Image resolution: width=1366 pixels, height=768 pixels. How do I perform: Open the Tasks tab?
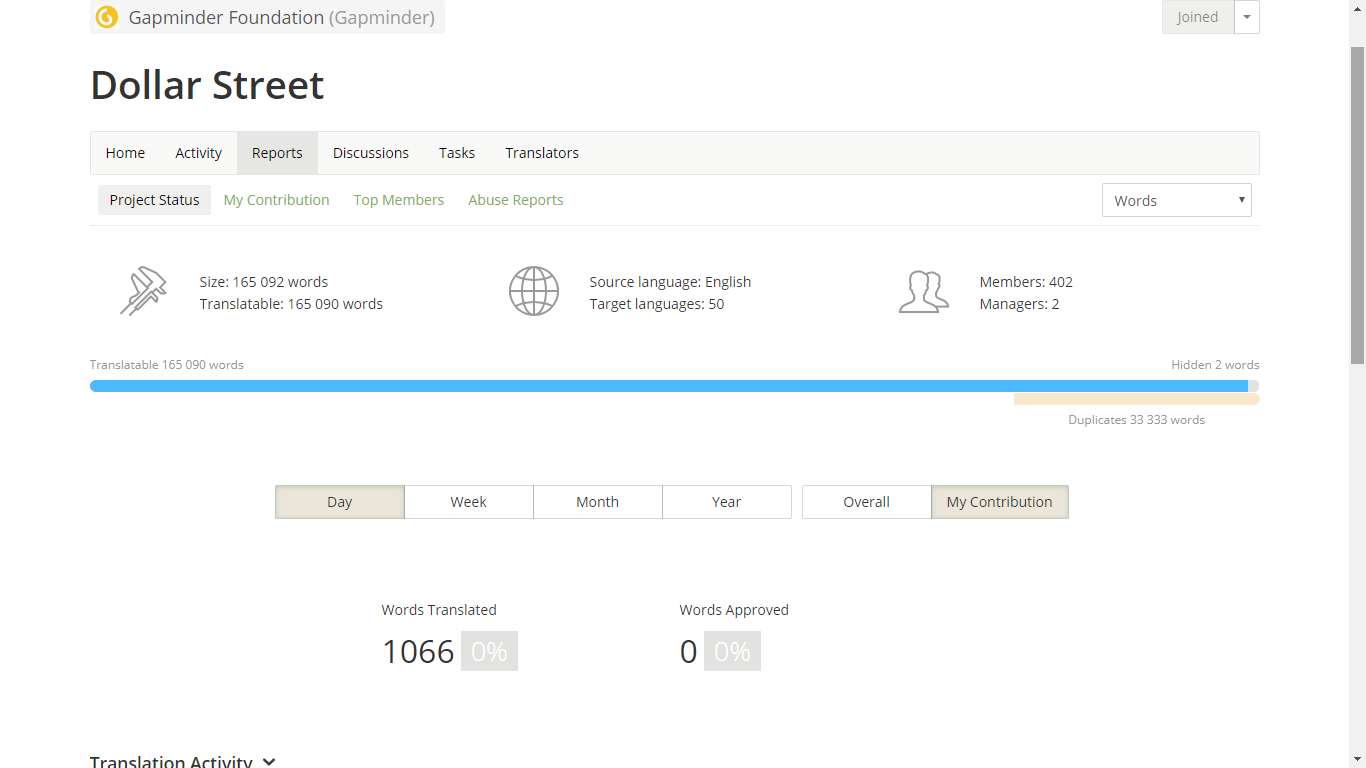[457, 153]
